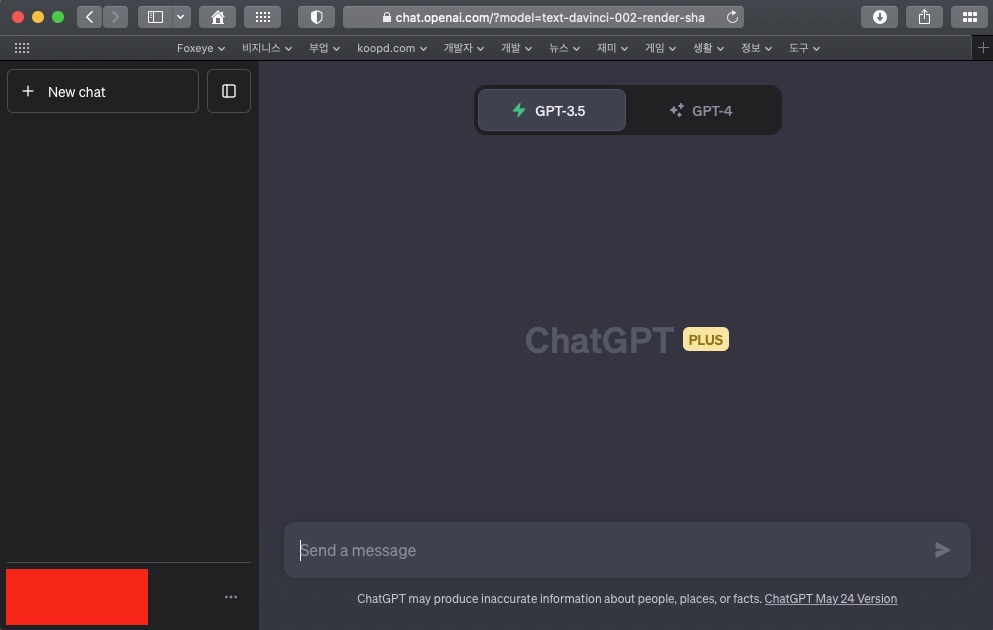This screenshot has width=993, height=630.
Task: Open the ChatGPT May 24 Version link
Action: pyautogui.click(x=830, y=598)
